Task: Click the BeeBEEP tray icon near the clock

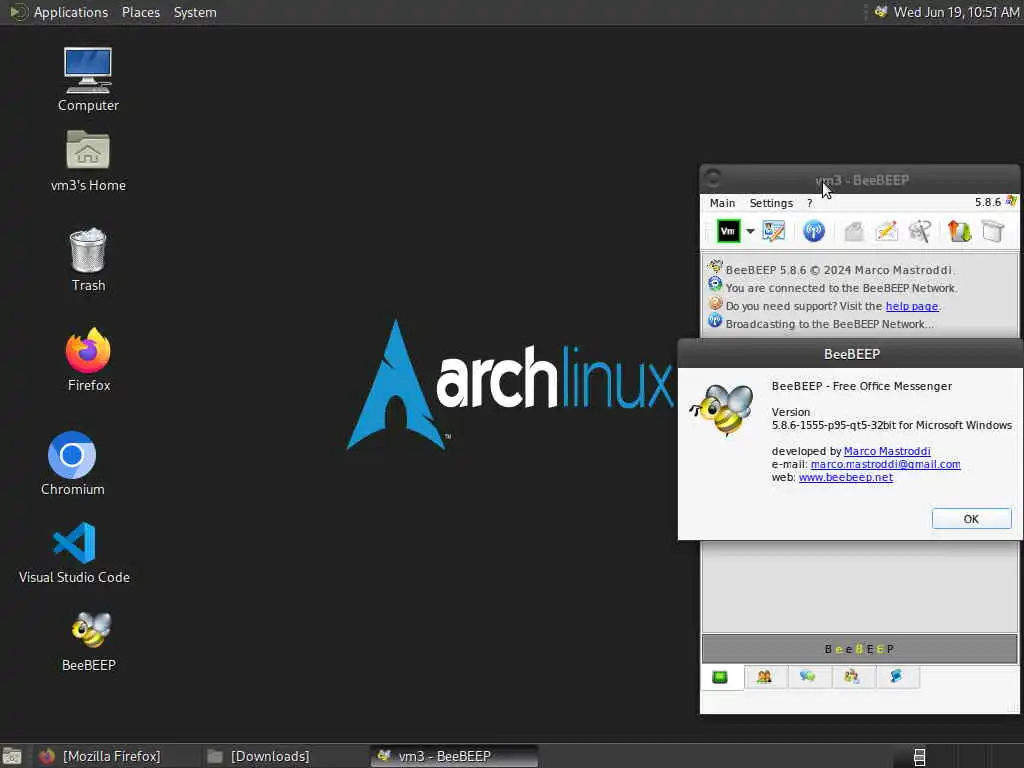Action: pos(880,12)
